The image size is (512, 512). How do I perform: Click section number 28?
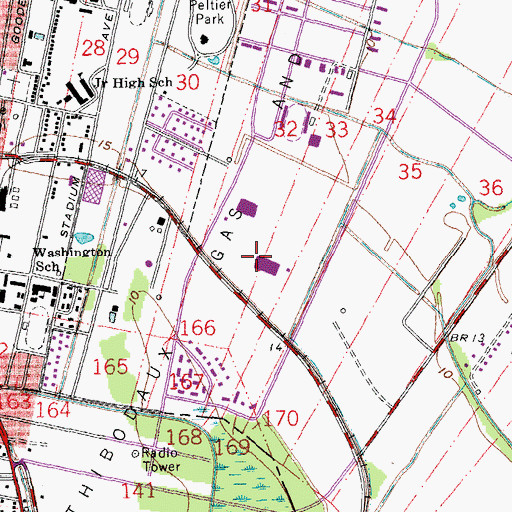[x=94, y=48]
